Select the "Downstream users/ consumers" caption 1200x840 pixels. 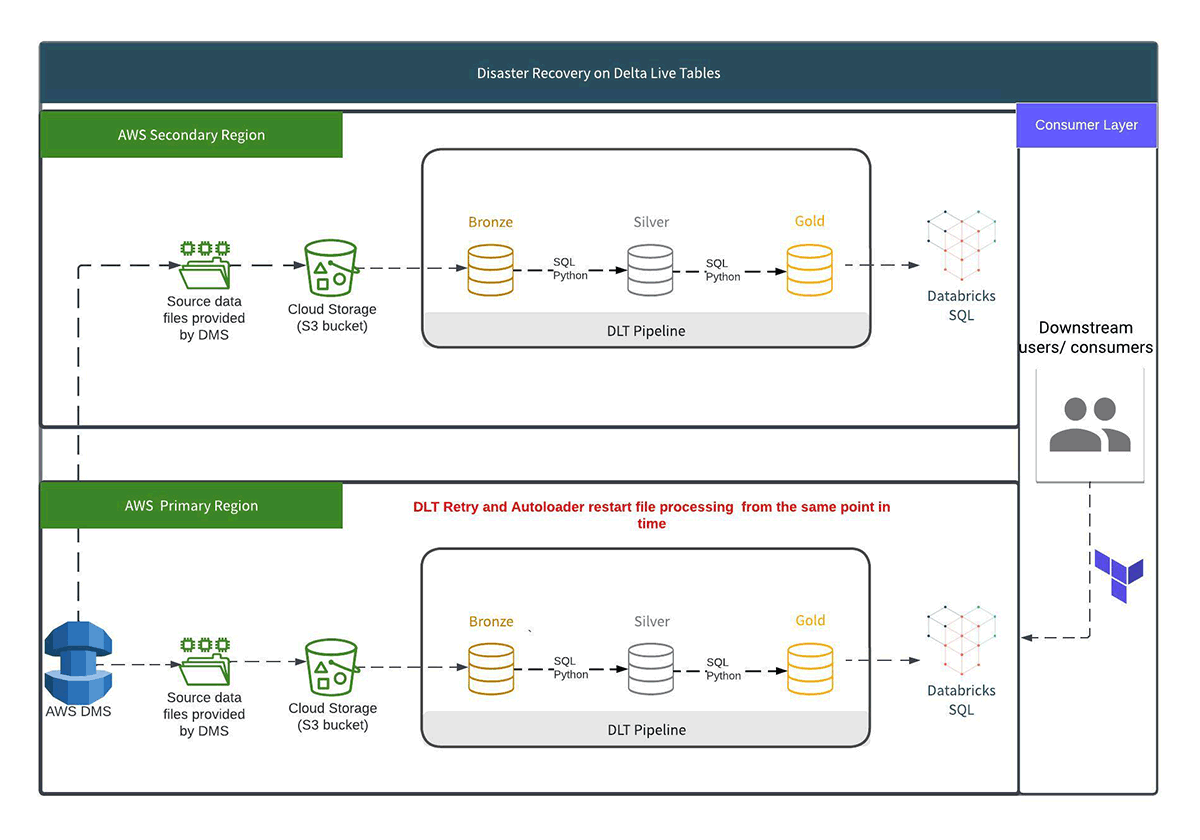(1086, 338)
